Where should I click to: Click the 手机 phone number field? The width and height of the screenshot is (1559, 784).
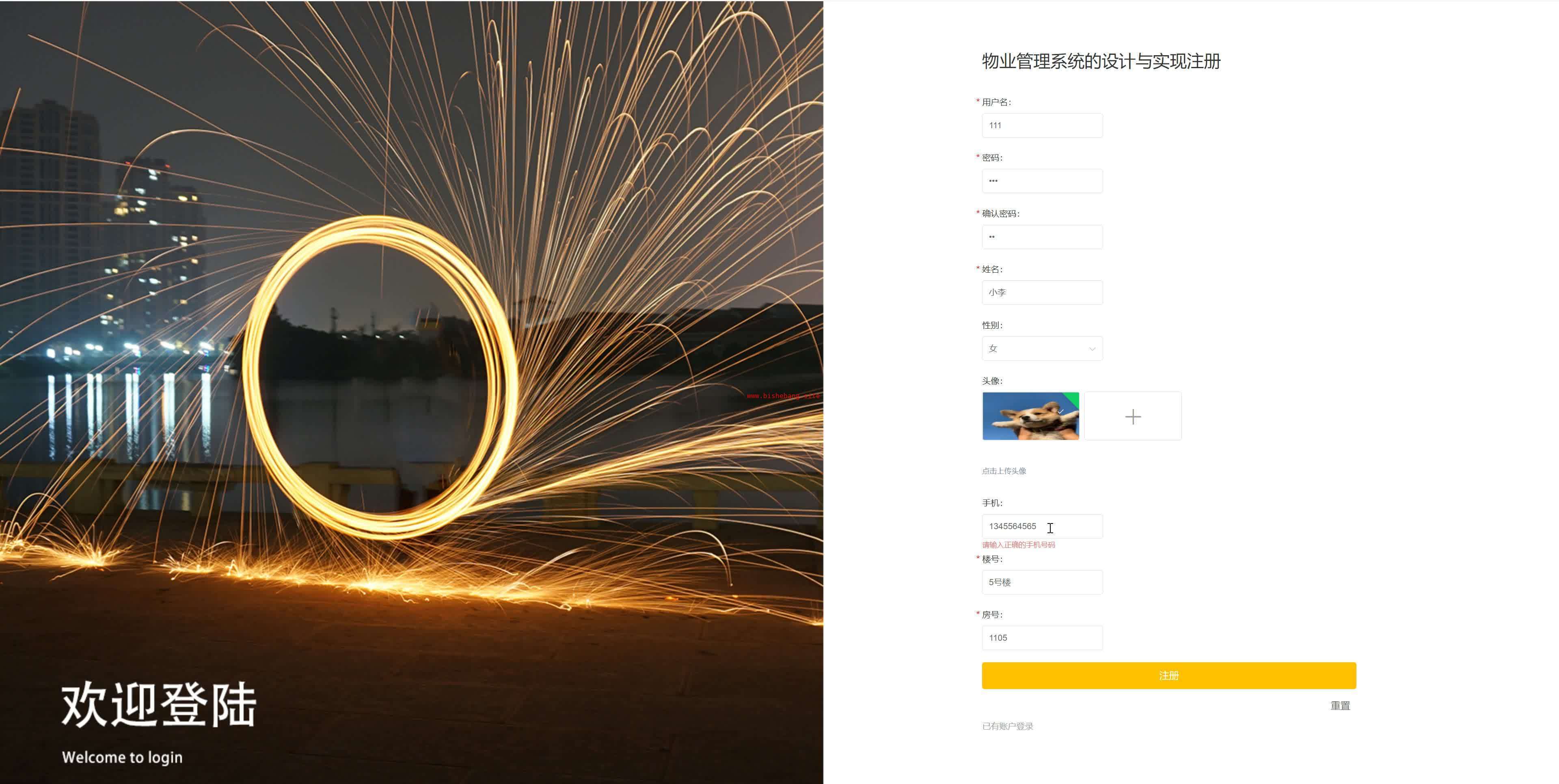coord(1041,526)
